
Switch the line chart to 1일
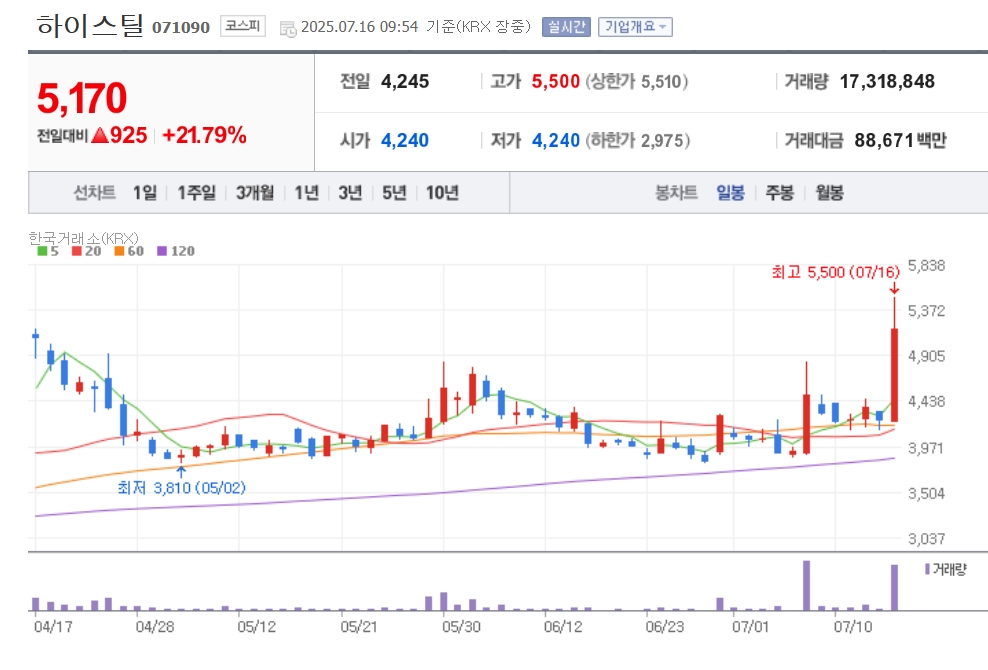click(144, 192)
